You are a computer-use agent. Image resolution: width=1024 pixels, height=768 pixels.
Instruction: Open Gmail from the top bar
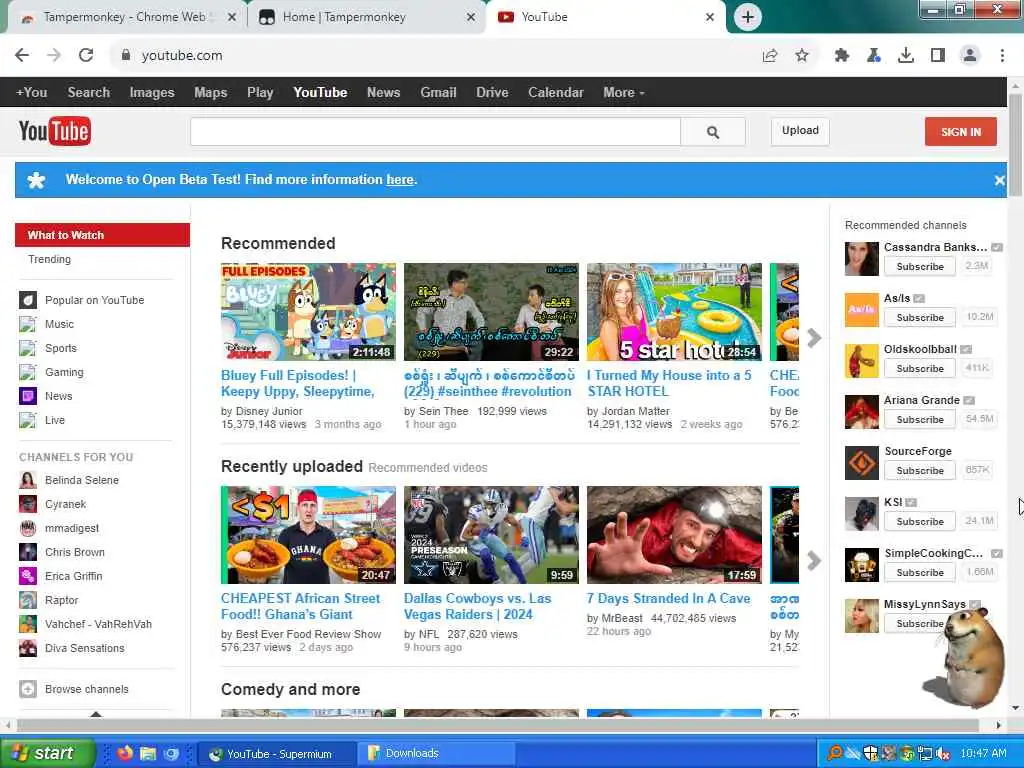[438, 93]
